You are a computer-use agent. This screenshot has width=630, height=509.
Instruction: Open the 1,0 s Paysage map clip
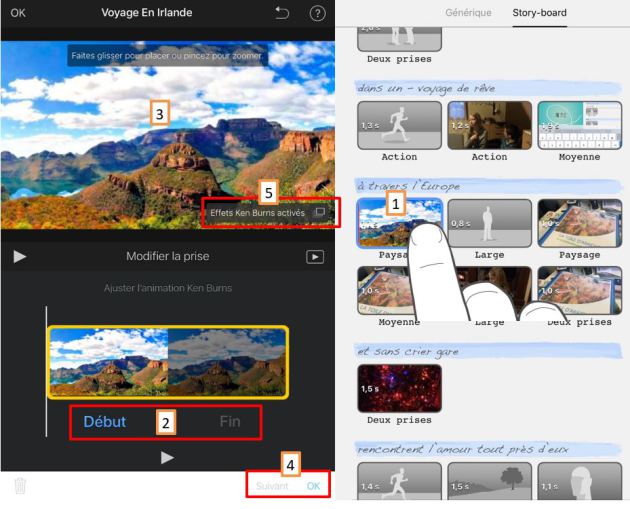coord(579,223)
